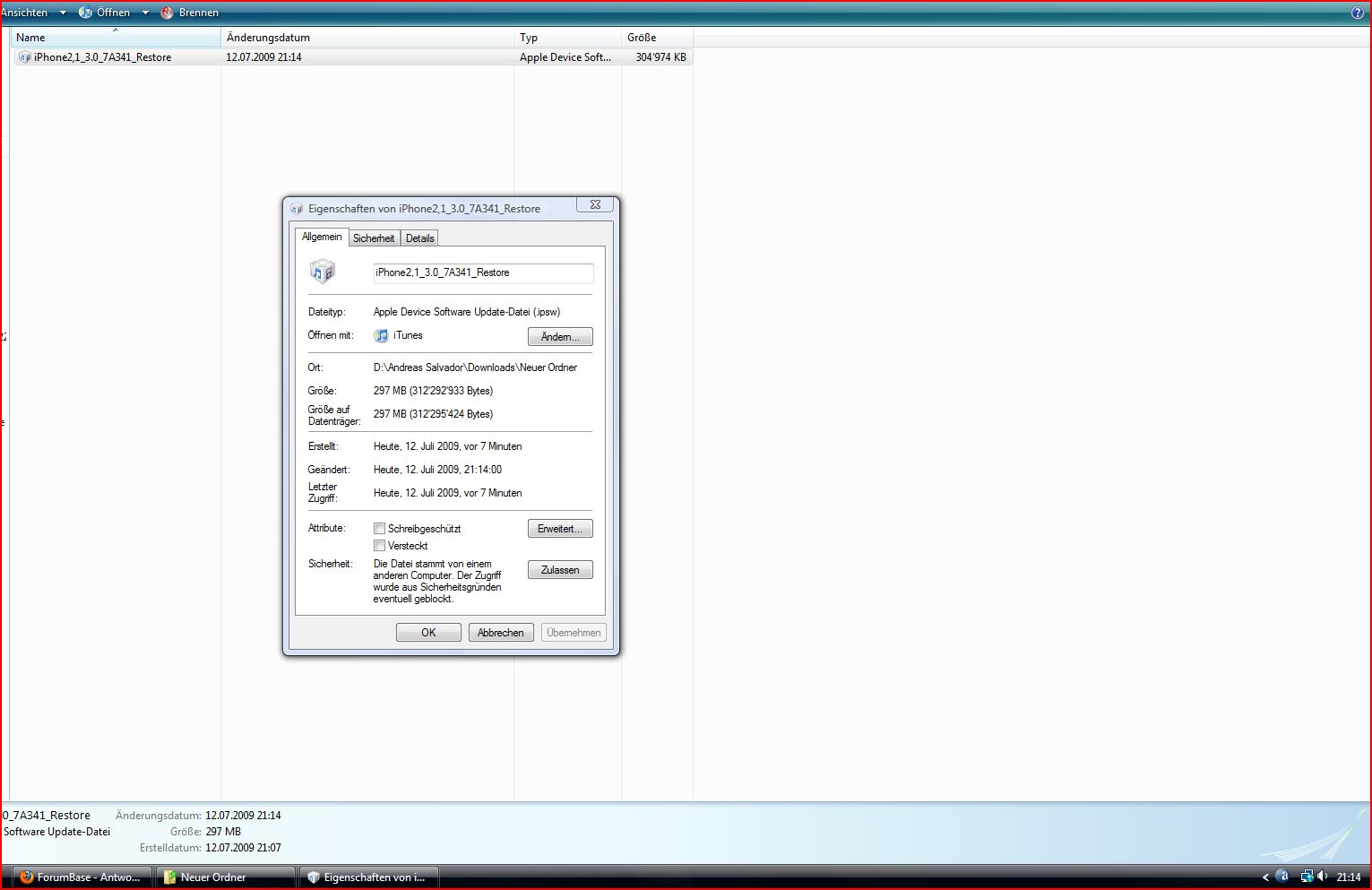Close the Eigenschaften dialog with X
This screenshot has height=890, width=1372.
pos(595,204)
